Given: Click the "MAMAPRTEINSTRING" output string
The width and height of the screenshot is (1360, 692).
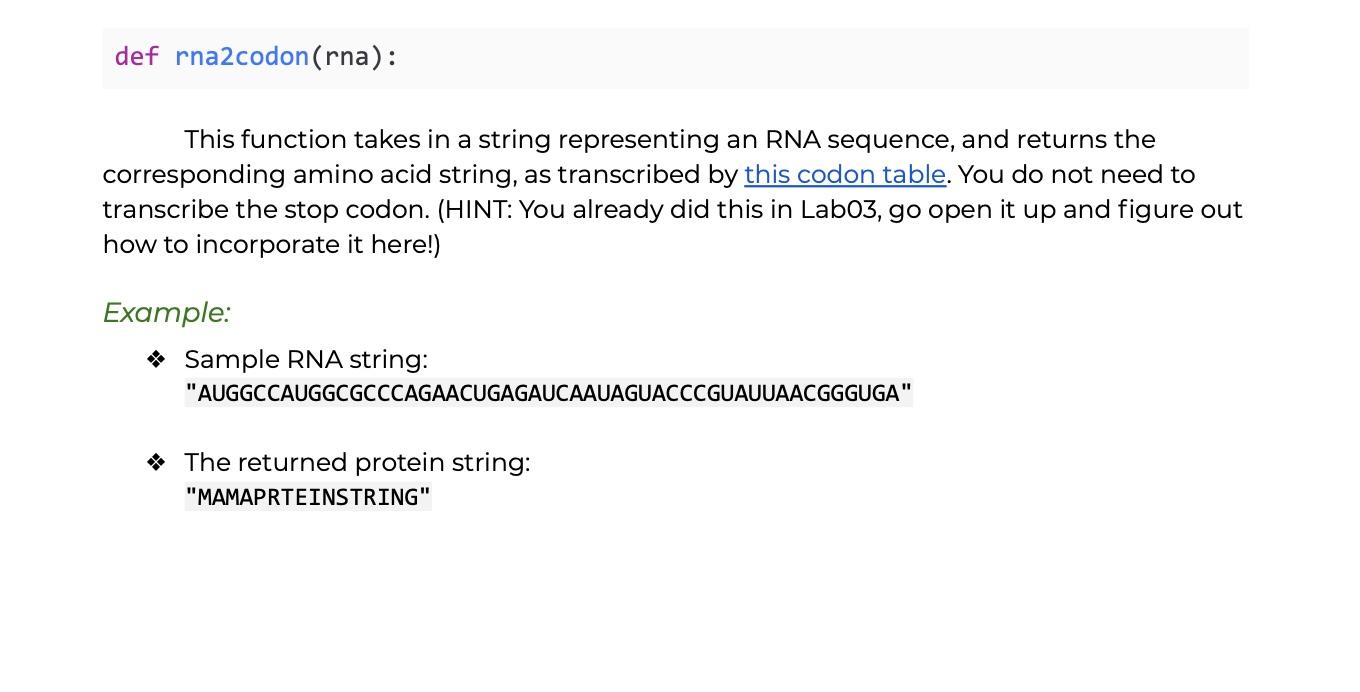Looking at the screenshot, I should pos(308,497).
